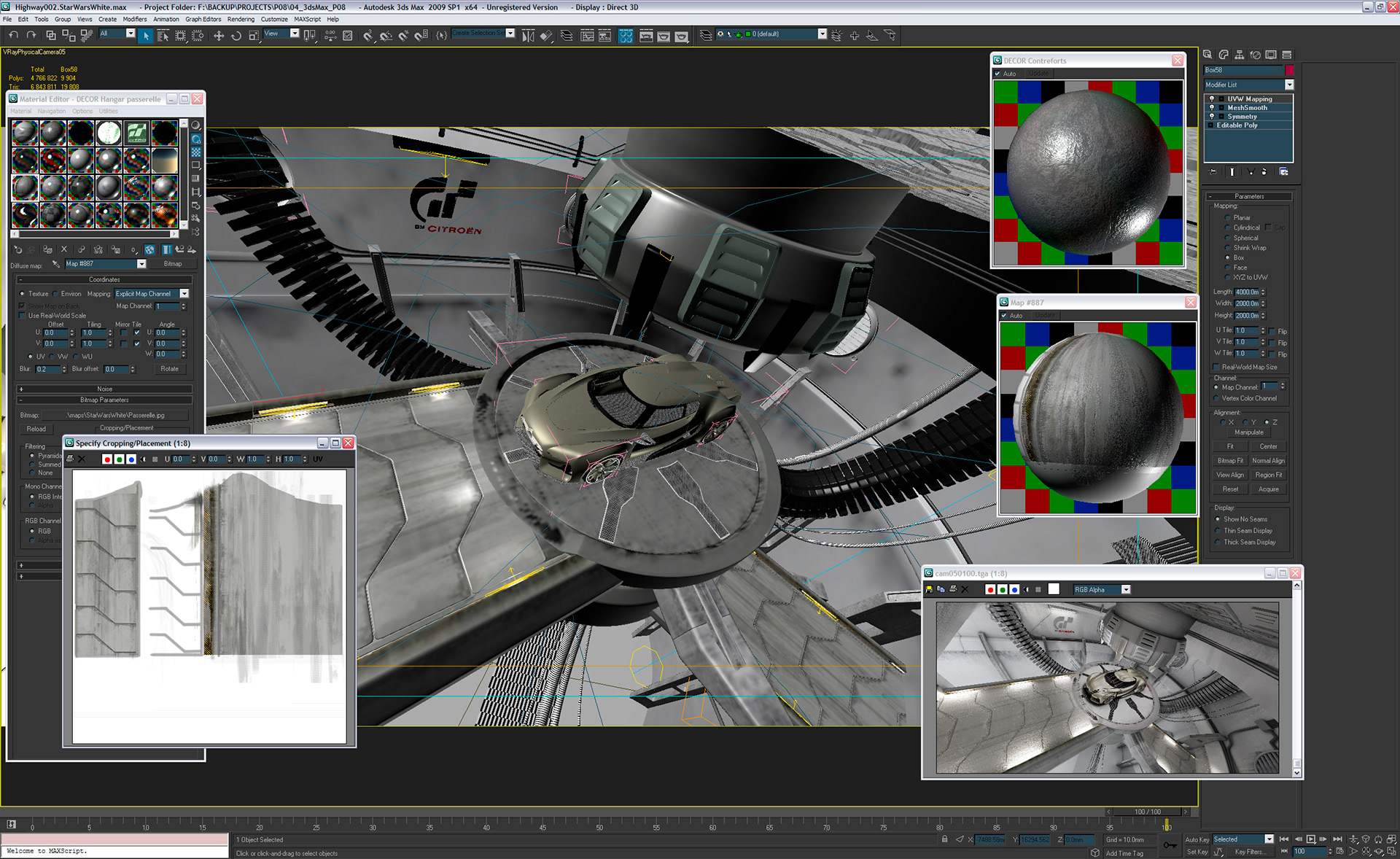Click Box58 object color swatch
Screen dimensions: 1400x859
pos(1289,70)
